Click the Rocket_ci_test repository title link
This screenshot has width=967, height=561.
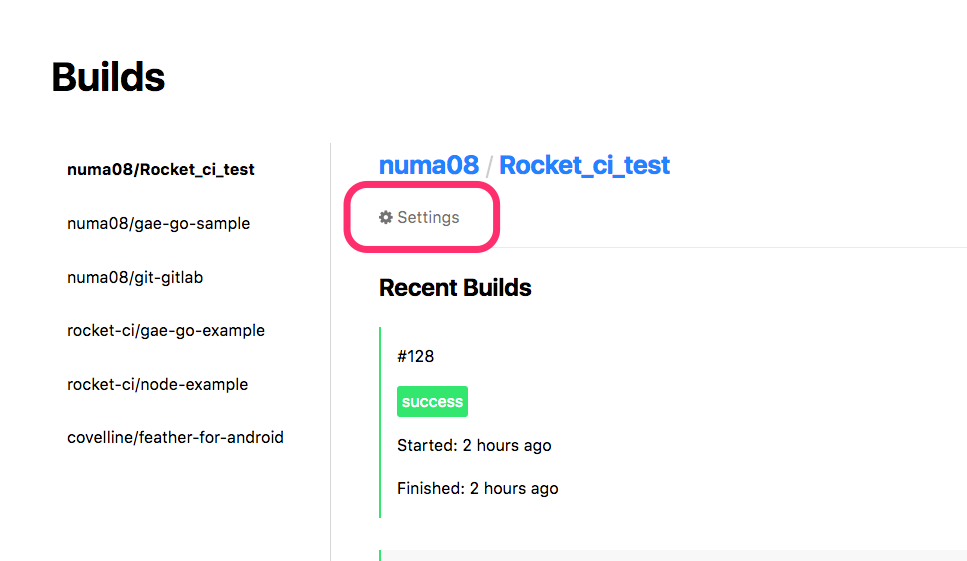[584, 165]
